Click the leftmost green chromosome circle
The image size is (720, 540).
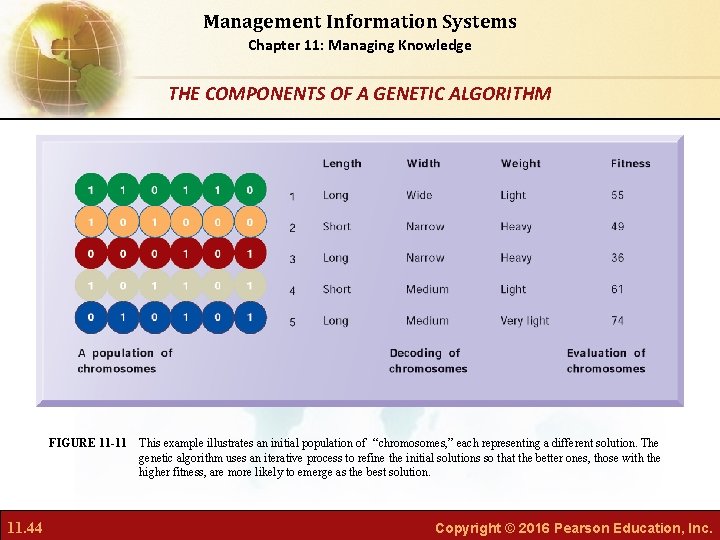[x=91, y=189]
